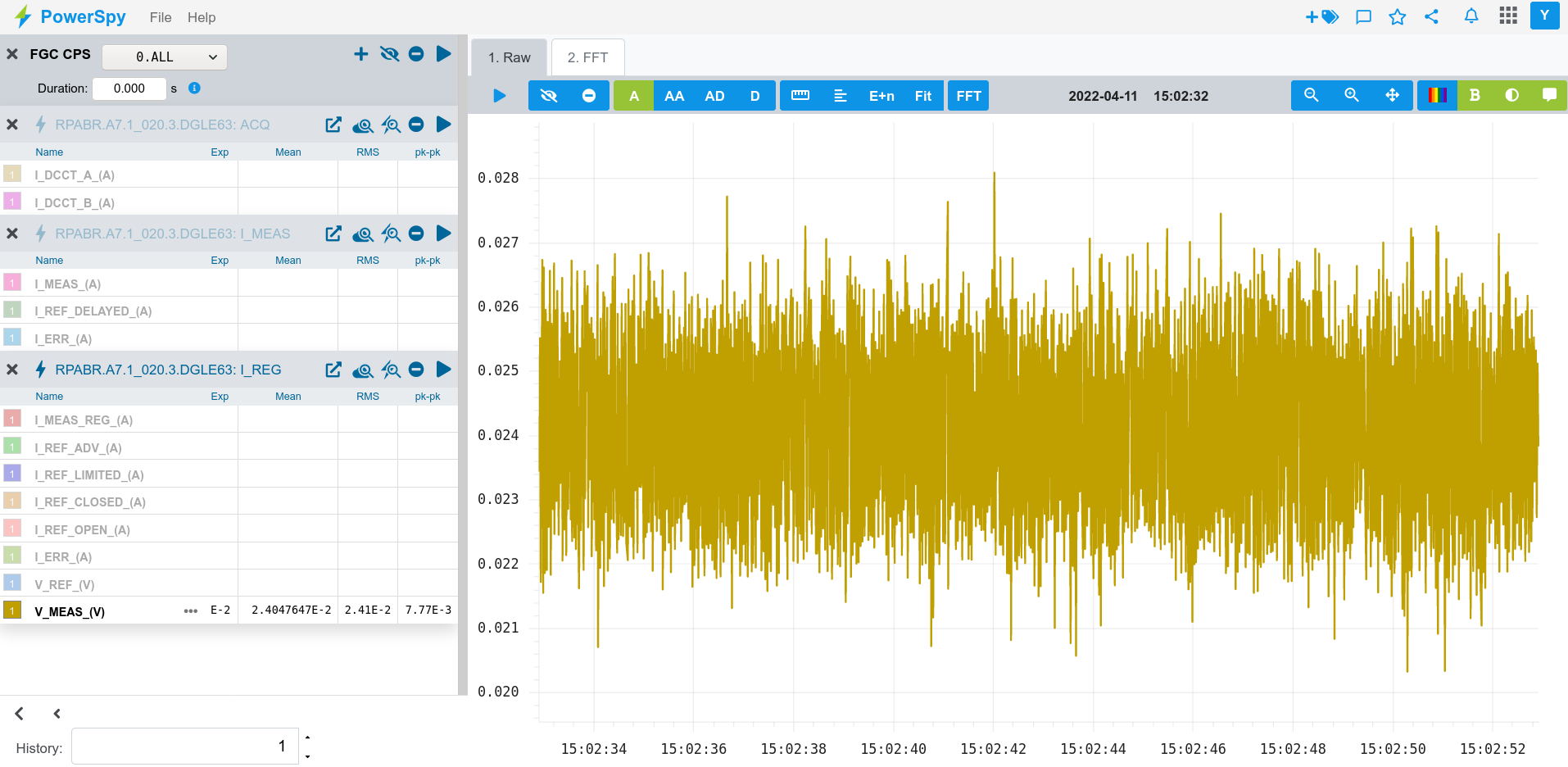Add a new signal in FGC CPS

point(360,54)
